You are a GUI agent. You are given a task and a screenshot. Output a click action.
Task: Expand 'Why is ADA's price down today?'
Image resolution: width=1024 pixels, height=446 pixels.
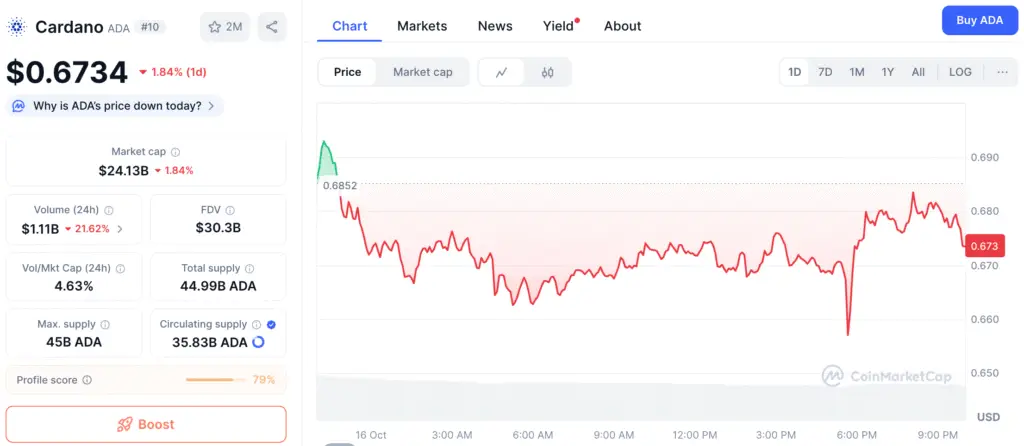click(116, 106)
